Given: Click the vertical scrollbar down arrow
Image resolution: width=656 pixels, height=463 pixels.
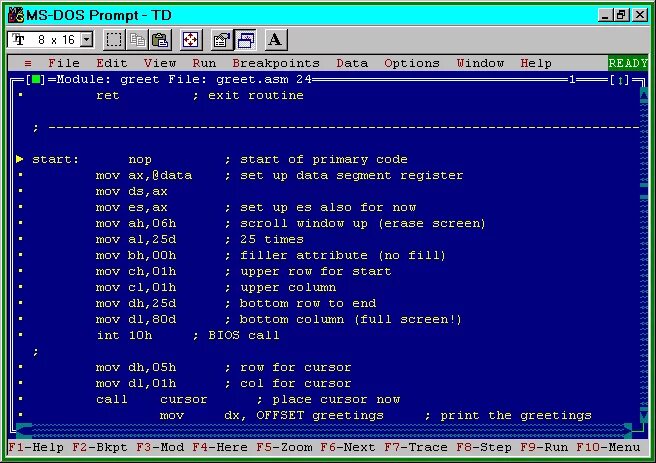Looking at the screenshot, I should click(644, 415).
